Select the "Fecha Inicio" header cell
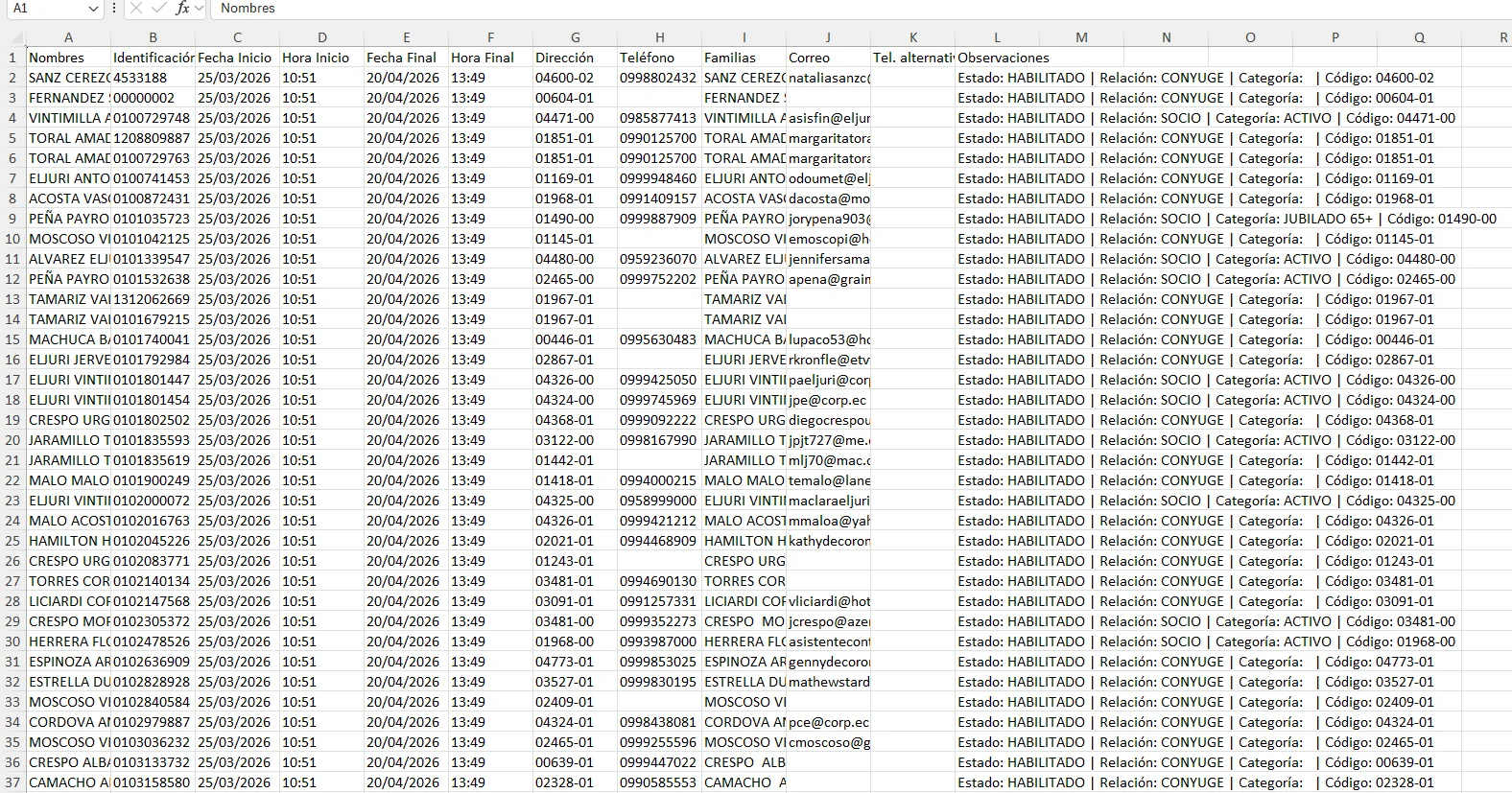The image size is (1512, 793). [237, 58]
